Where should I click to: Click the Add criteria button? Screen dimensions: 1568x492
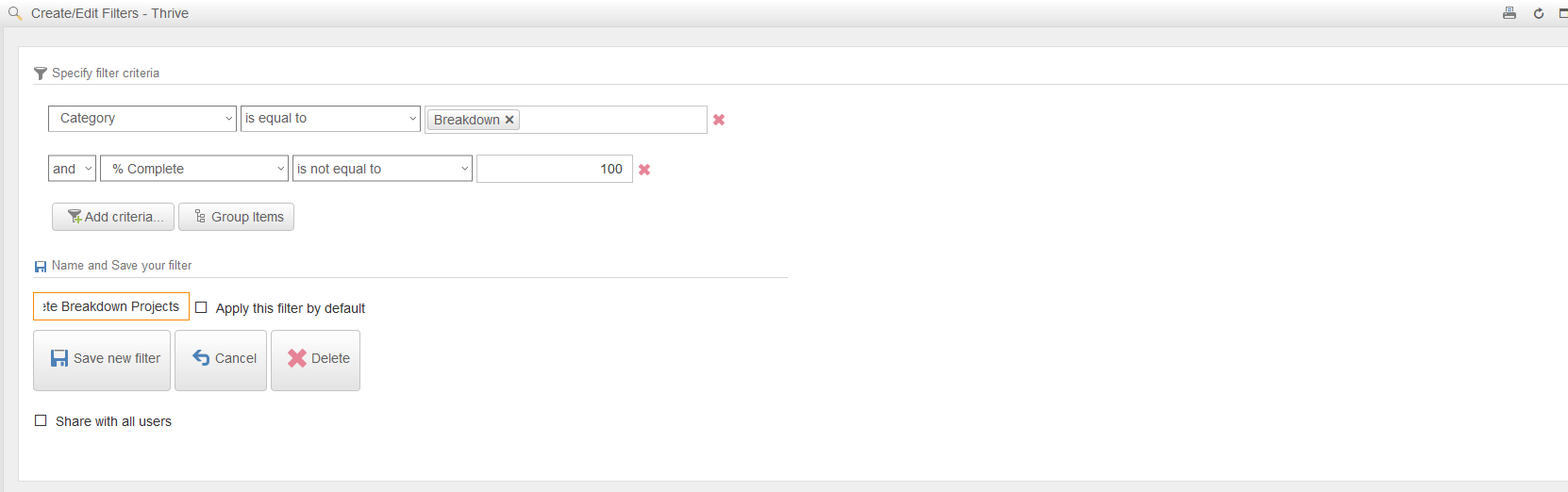(x=113, y=217)
